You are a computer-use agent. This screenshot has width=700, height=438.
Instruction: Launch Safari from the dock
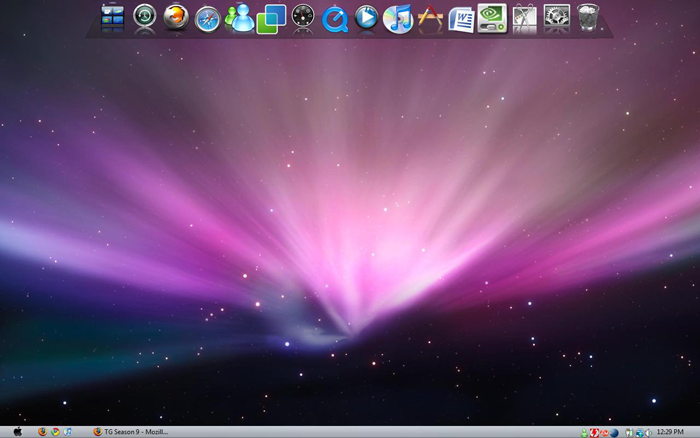[x=207, y=17]
